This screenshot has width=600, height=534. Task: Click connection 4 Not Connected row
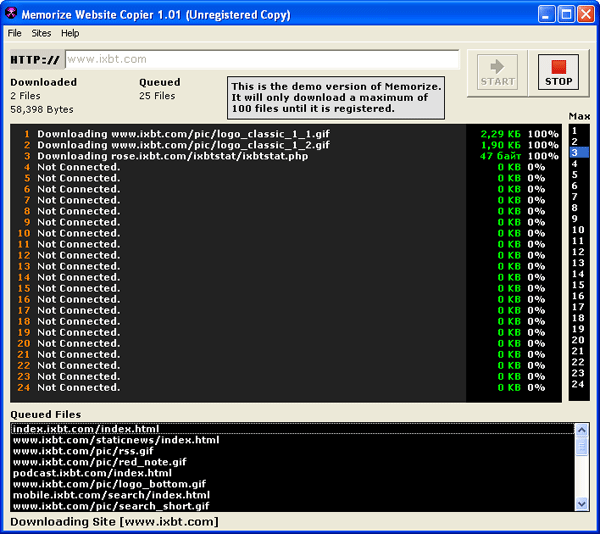click(x=286, y=167)
